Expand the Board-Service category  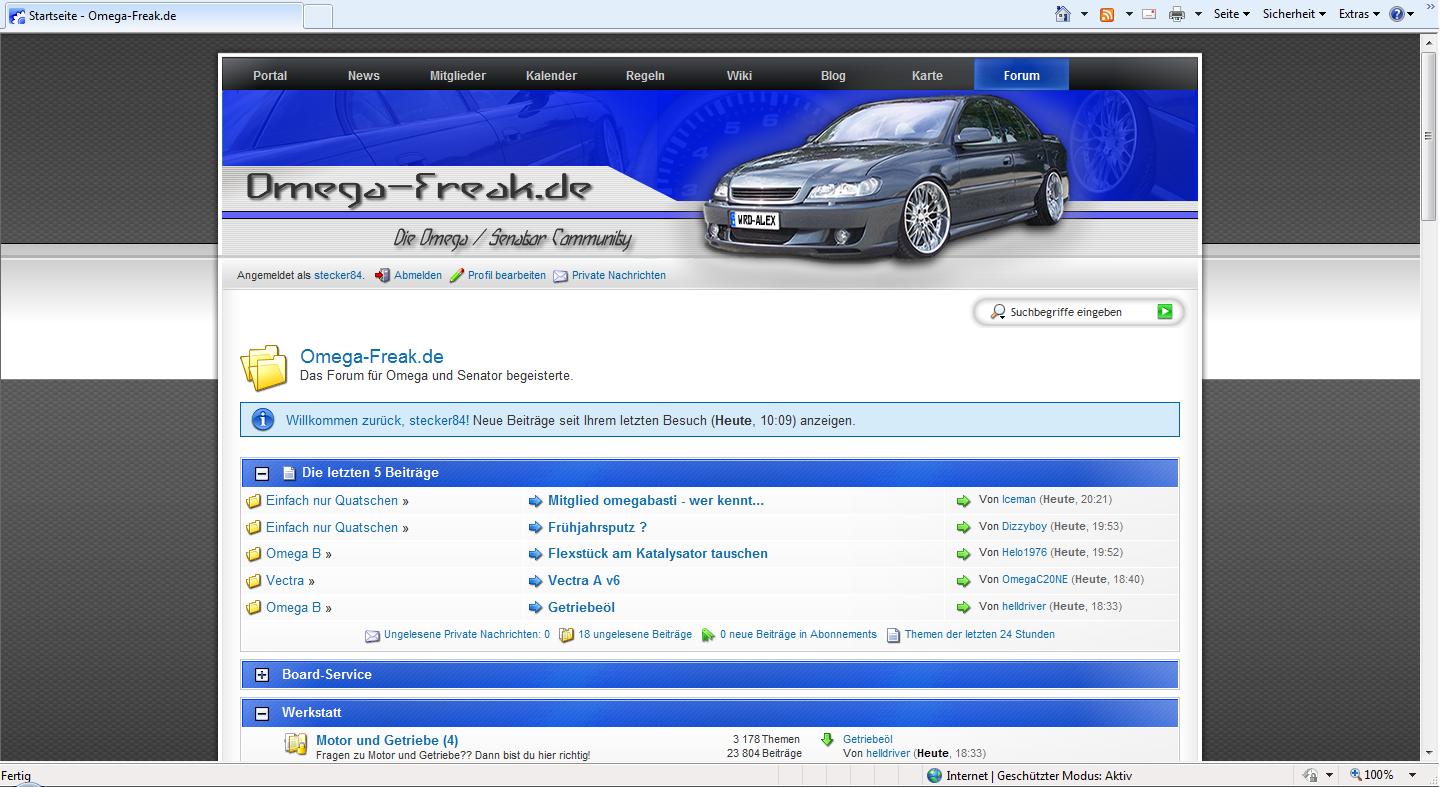[262, 675]
